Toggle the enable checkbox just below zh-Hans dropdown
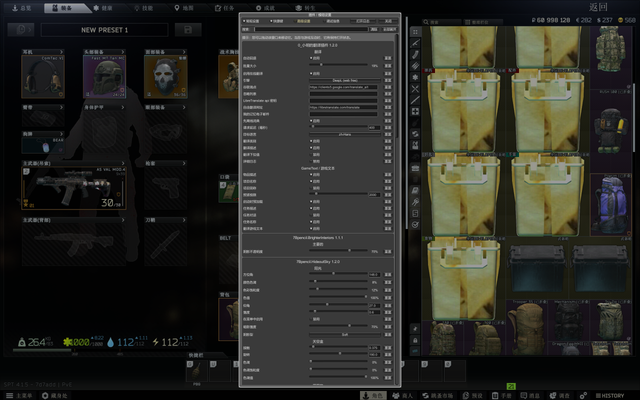 click(x=311, y=141)
